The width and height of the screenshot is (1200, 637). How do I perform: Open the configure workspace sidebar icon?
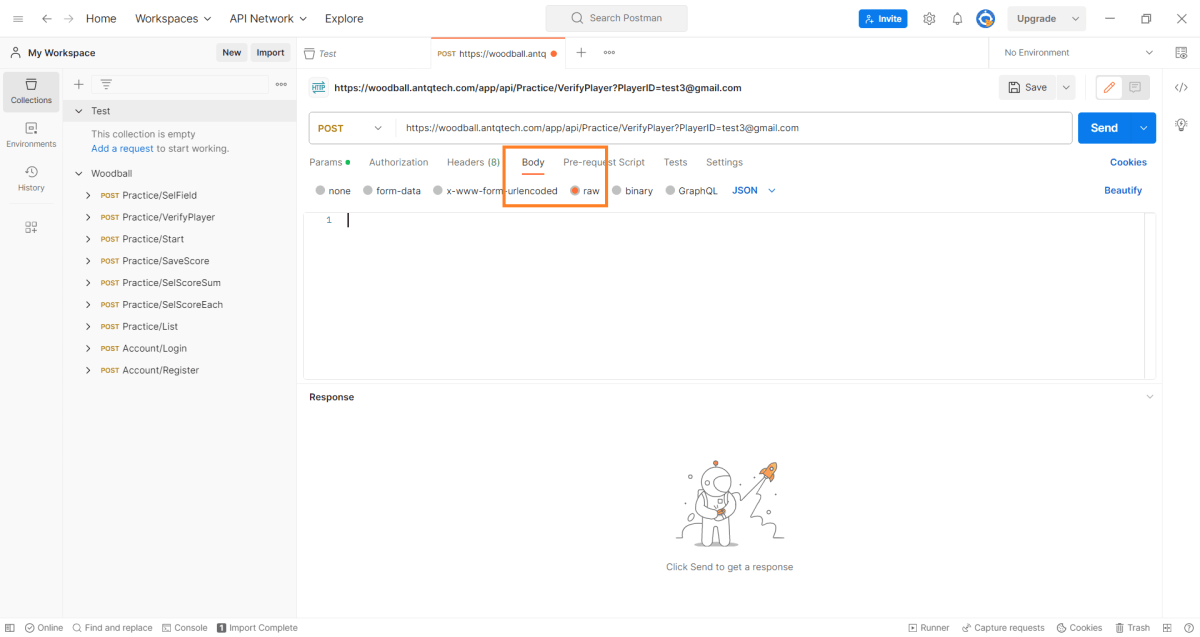pos(31,228)
